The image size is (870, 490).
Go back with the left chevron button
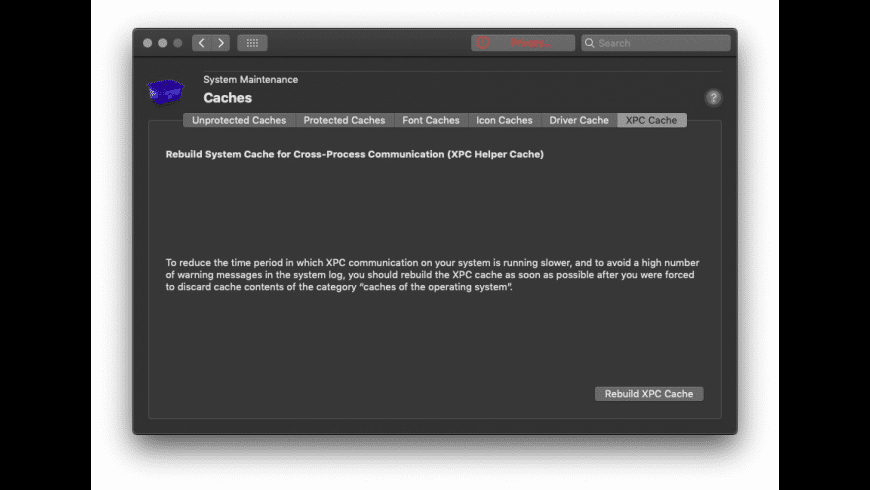(201, 43)
